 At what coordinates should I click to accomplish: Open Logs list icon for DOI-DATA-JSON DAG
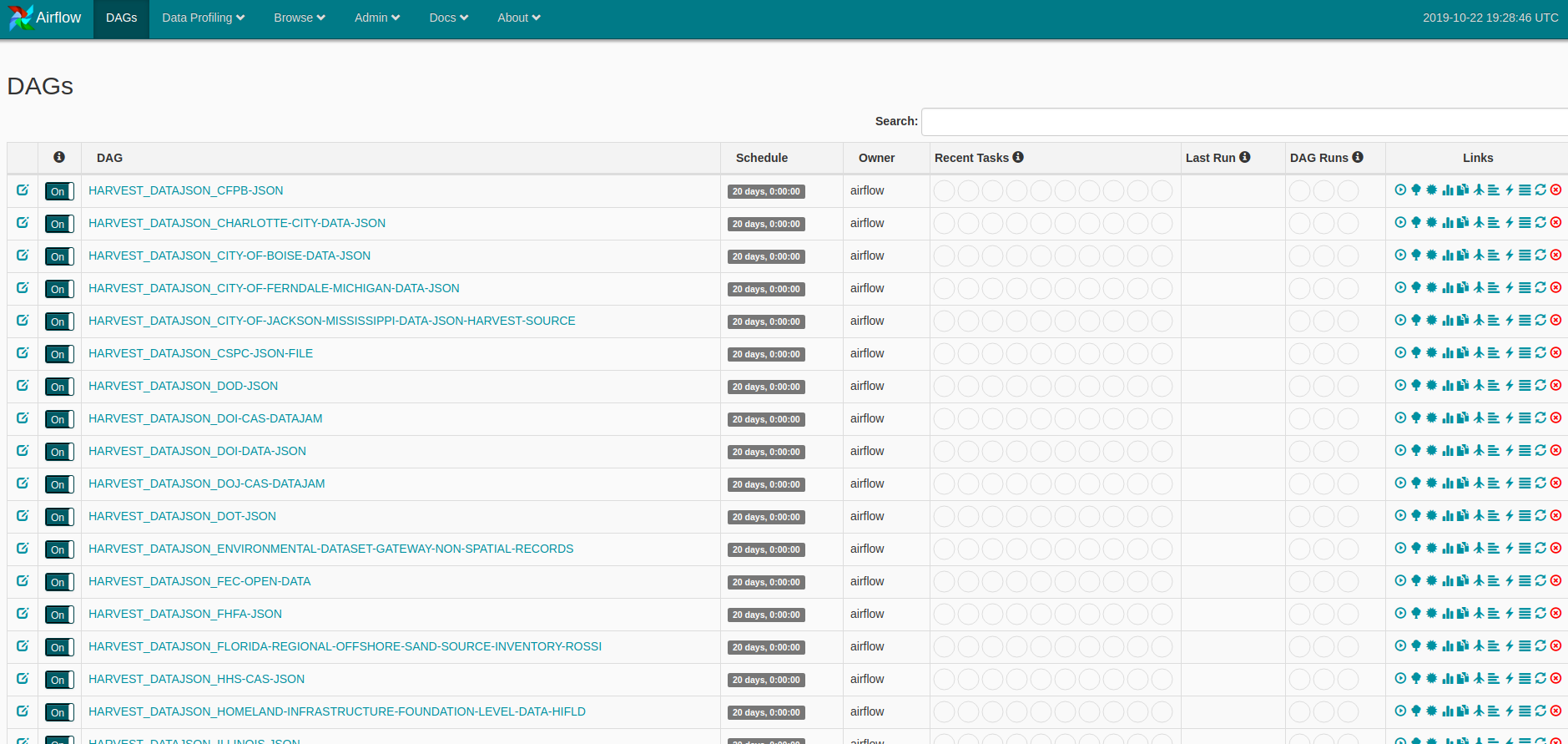click(1525, 451)
